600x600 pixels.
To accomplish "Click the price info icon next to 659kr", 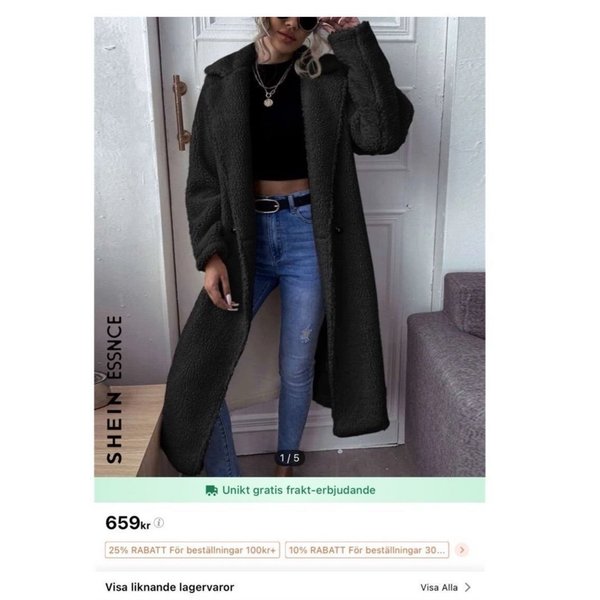I will (159, 522).
